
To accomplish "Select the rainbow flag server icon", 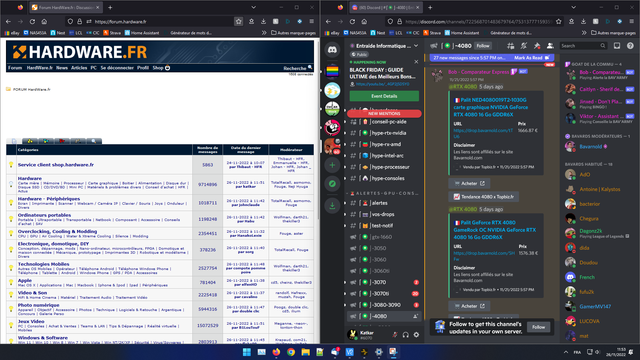I will 332,71.
